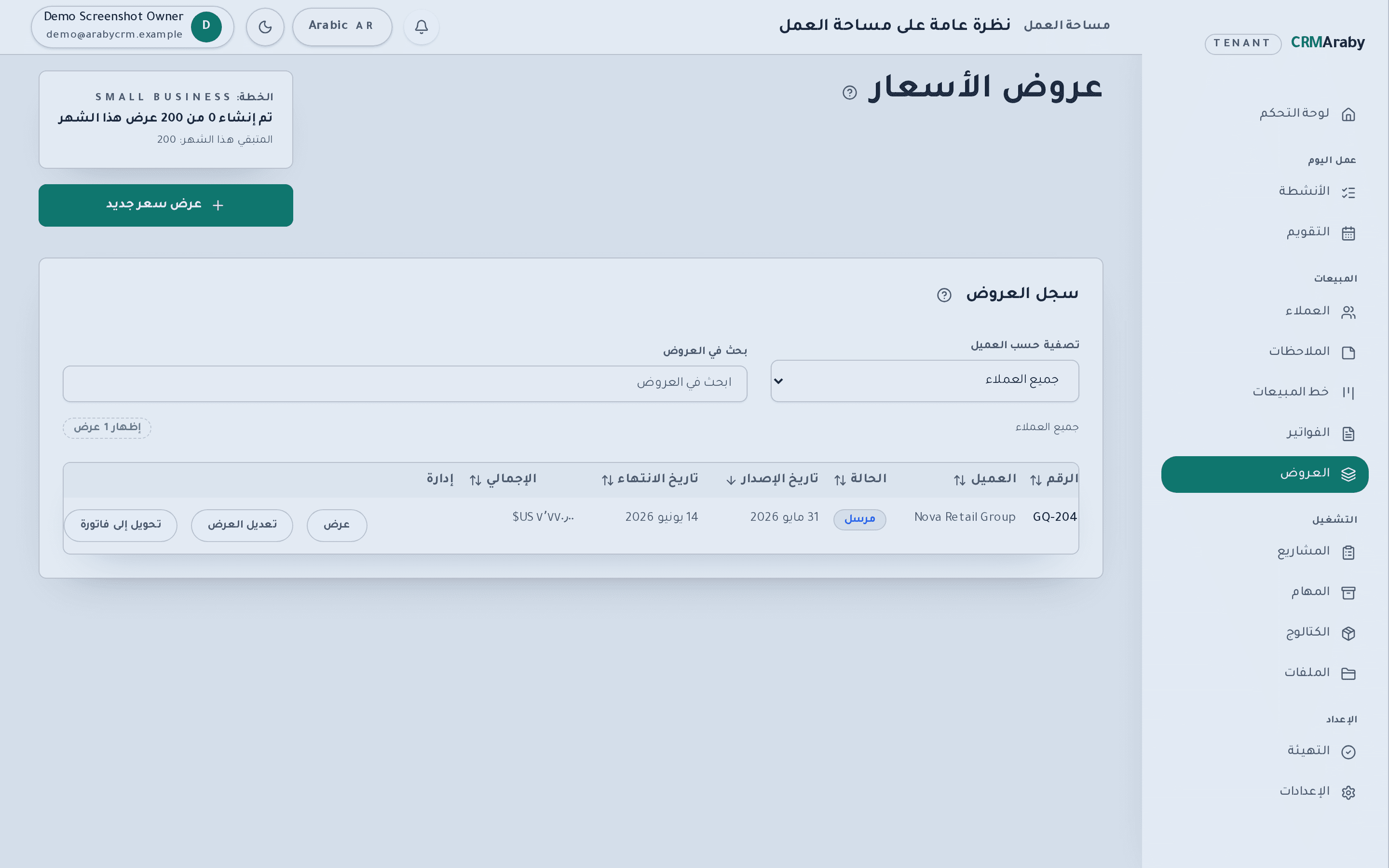Viewport: 1389px width, 868px height.
Task: Open notifications via the bell icon
Action: pyautogui.click(x=422, y=27)
